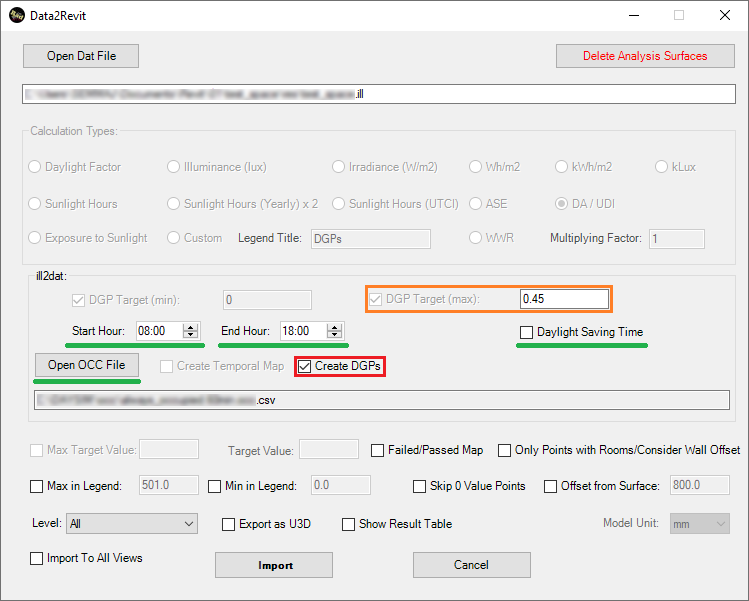Select the Illuminance (lux) radio button
749x601 pixels.
(173, 167)
